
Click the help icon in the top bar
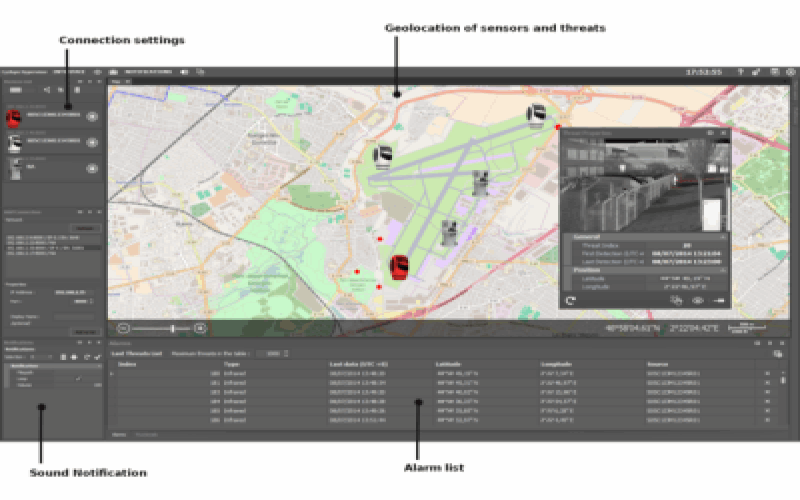740,72
